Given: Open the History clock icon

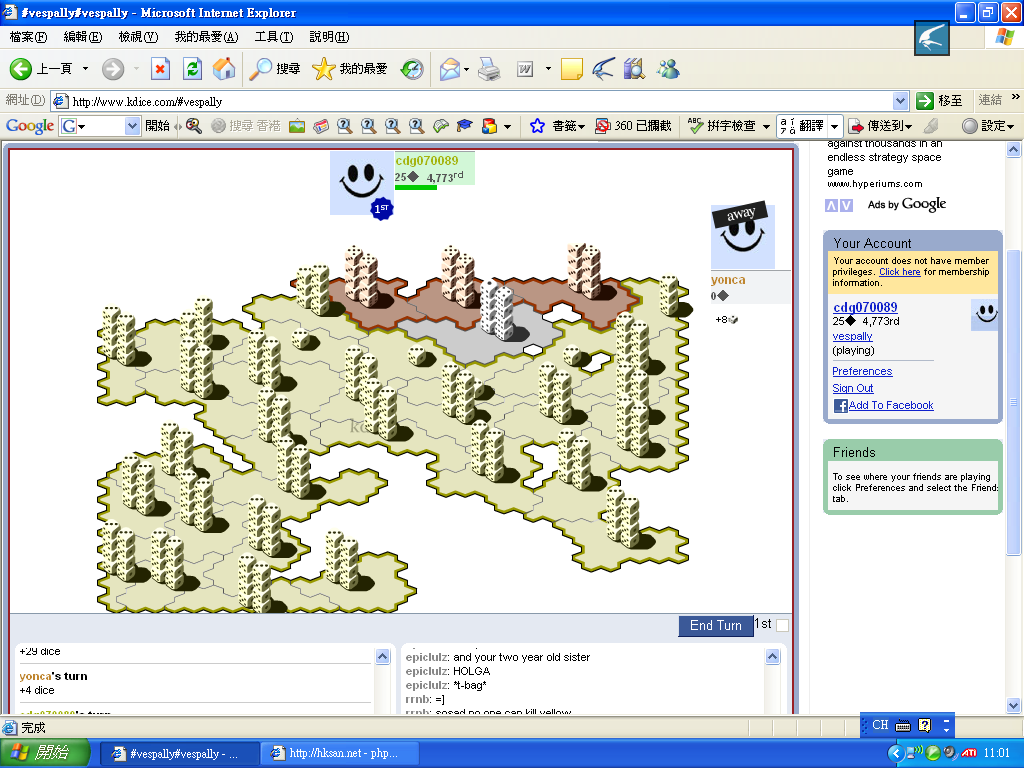Looking at the screenshot, I should tap(412, 69).
